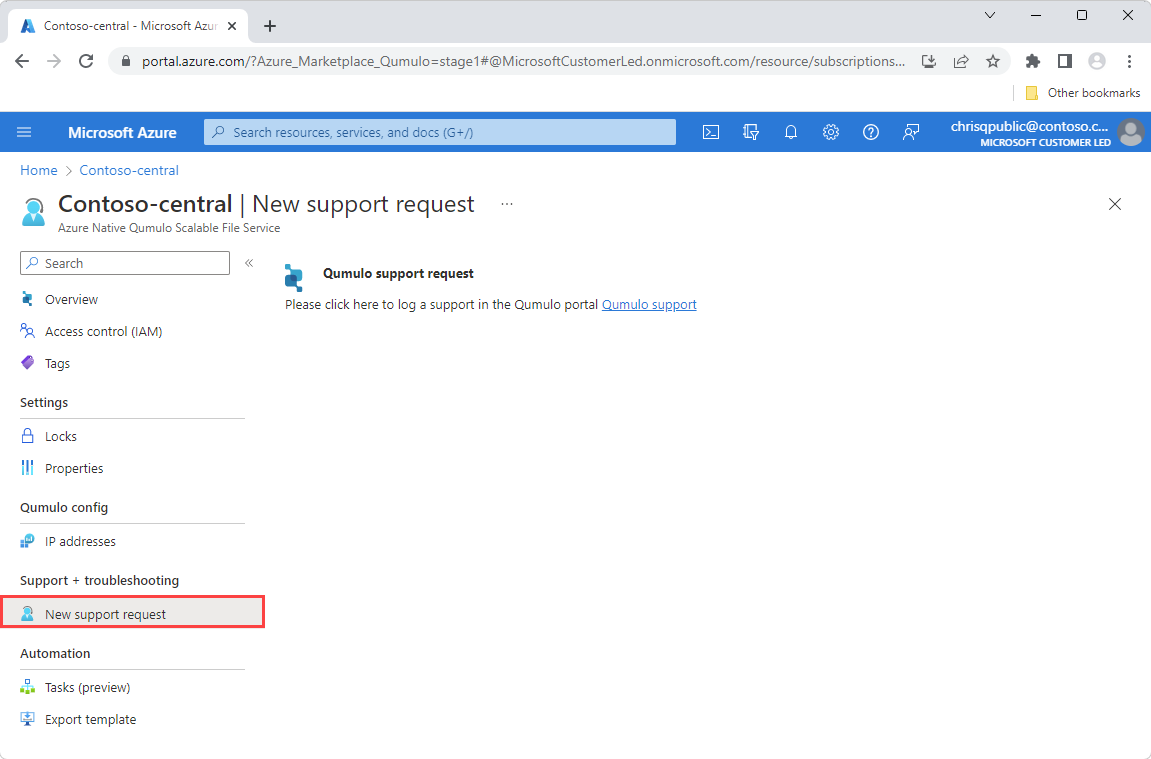This screenshot has height=759, width=1151.
Task: Go to Home breadcrumb
Action: 39,170
